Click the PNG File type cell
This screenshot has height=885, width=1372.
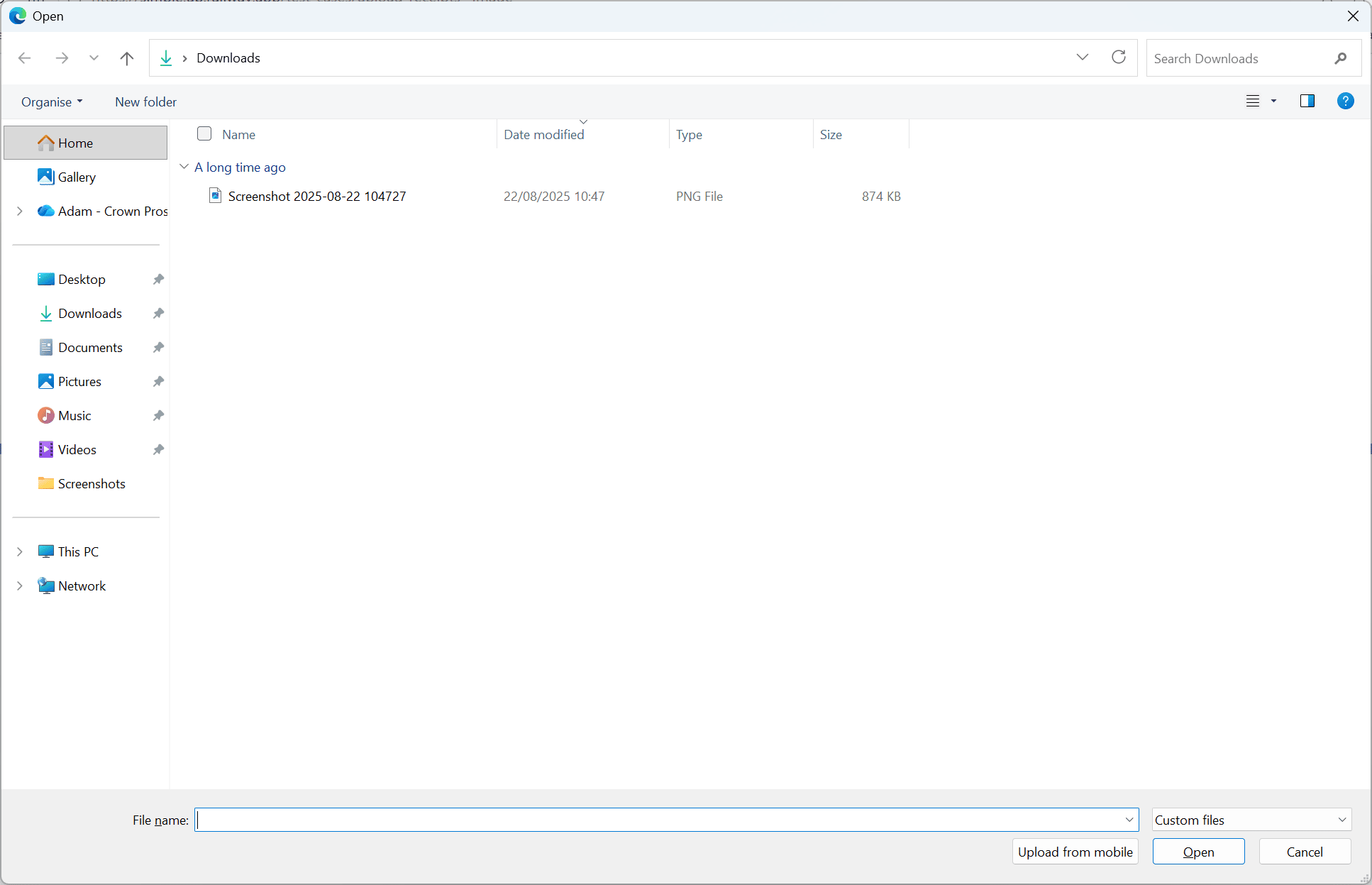pyautogui.click(x=699, y=196)
